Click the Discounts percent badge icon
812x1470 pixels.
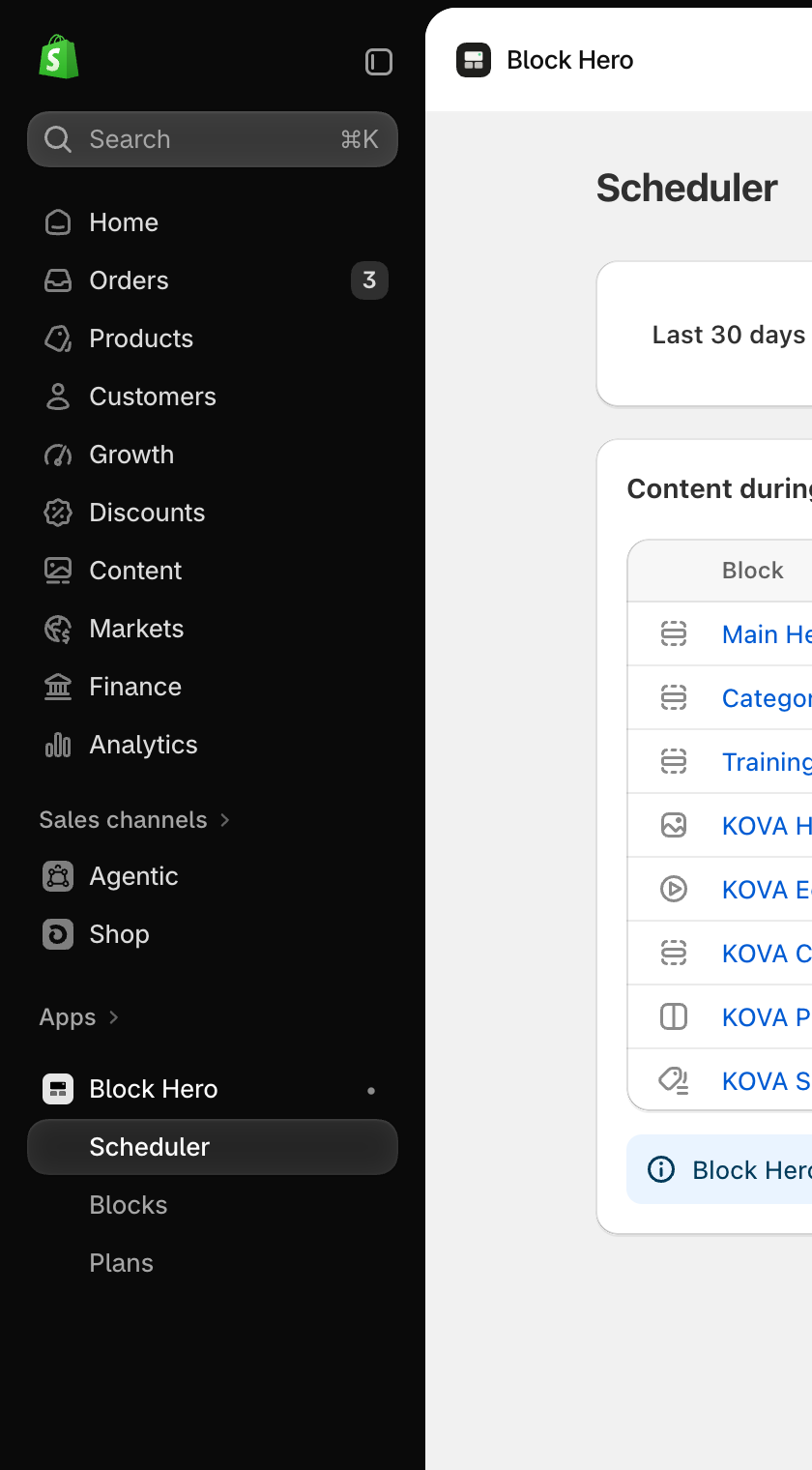(58, 513)
